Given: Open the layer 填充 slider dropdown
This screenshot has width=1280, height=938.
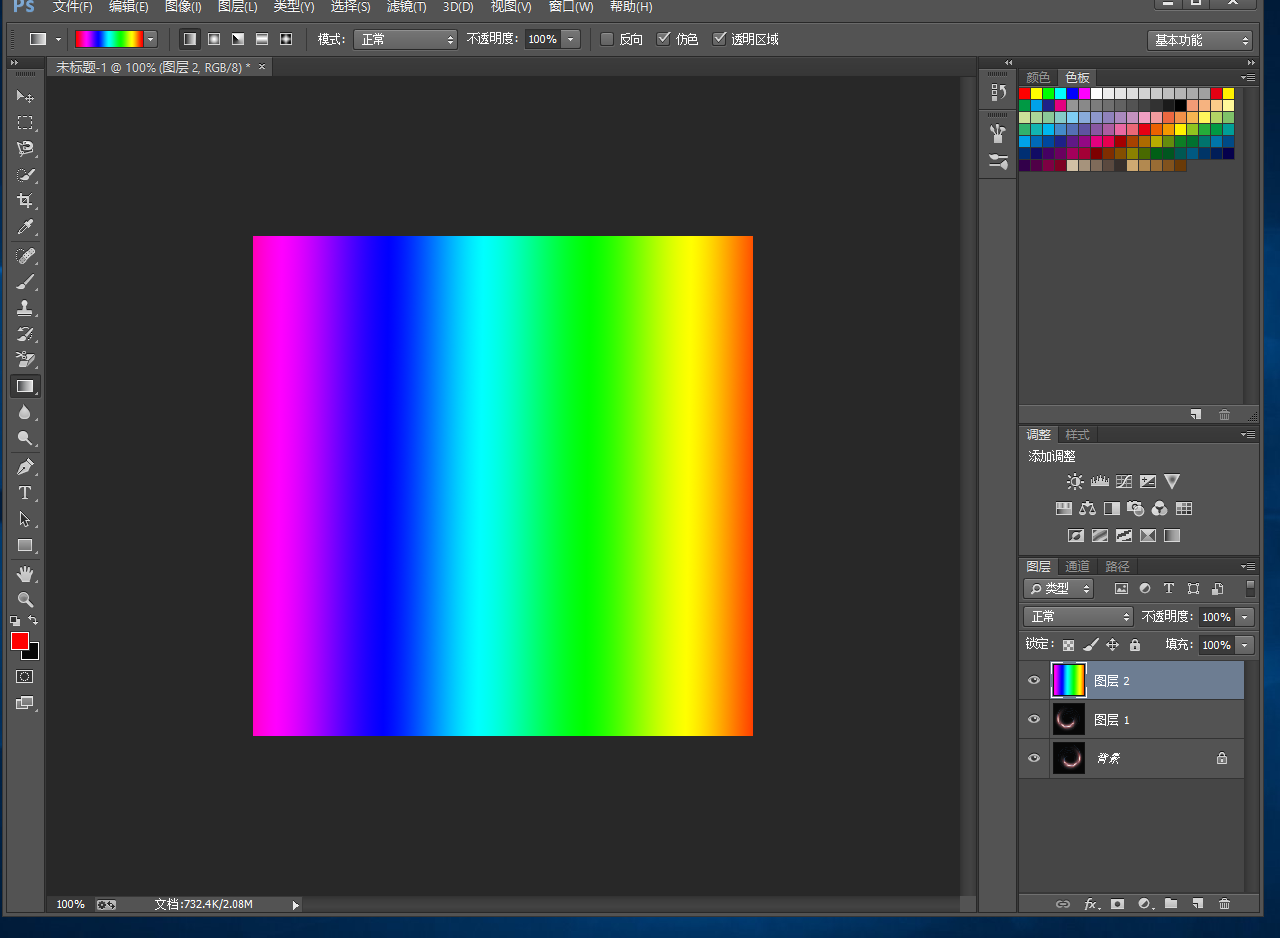Looking at the screenshot, I should (1245, 645).
